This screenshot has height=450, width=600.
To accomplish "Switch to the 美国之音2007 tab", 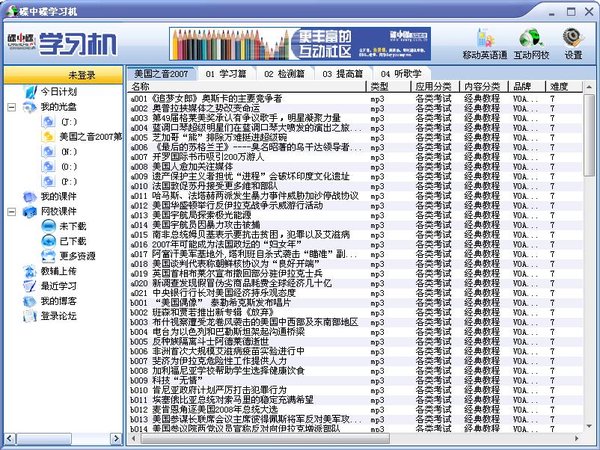I will click(161, 73).
